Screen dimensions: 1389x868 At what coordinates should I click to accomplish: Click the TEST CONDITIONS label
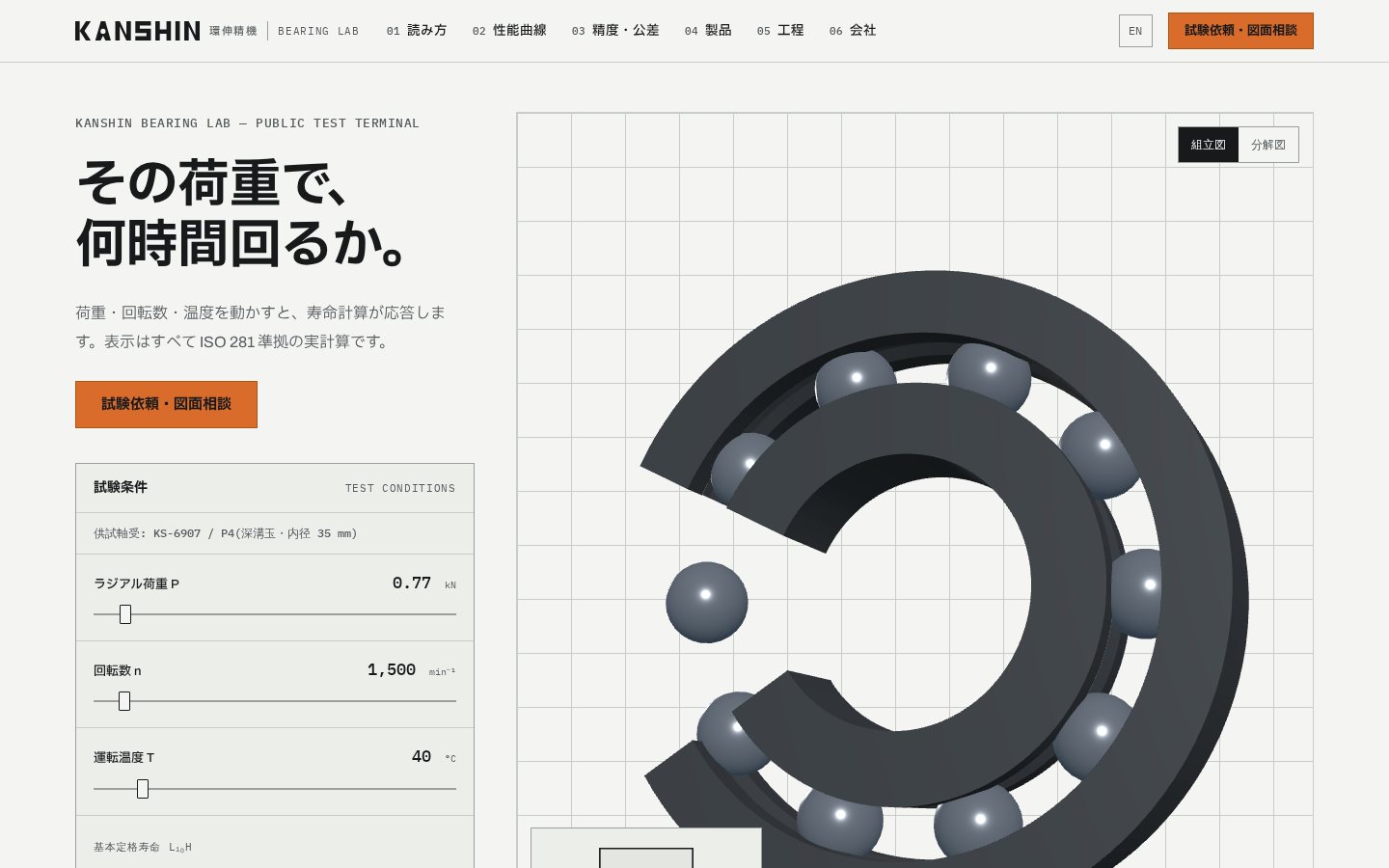[400, 488]
